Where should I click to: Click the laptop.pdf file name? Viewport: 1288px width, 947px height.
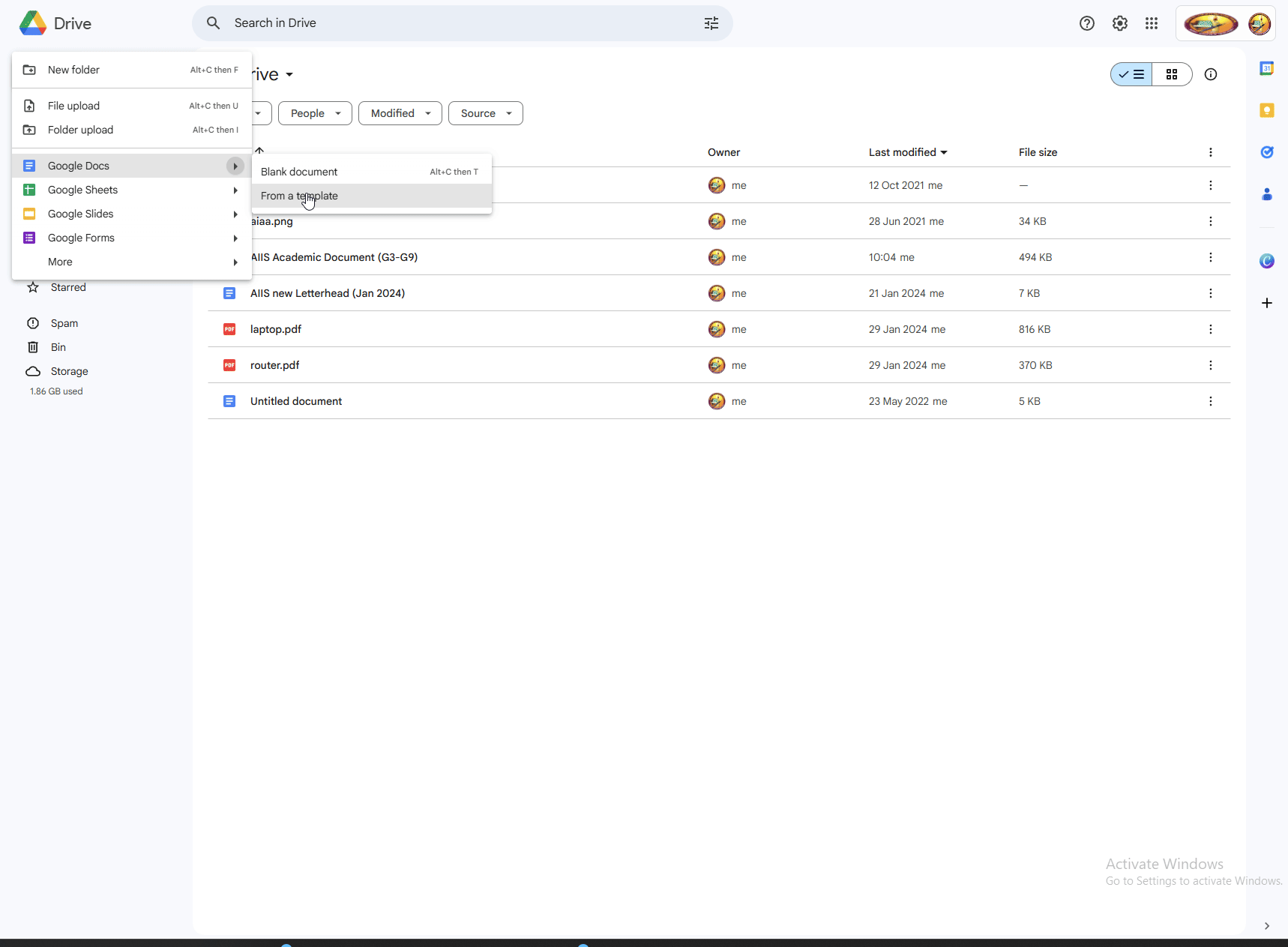[276, 329]
